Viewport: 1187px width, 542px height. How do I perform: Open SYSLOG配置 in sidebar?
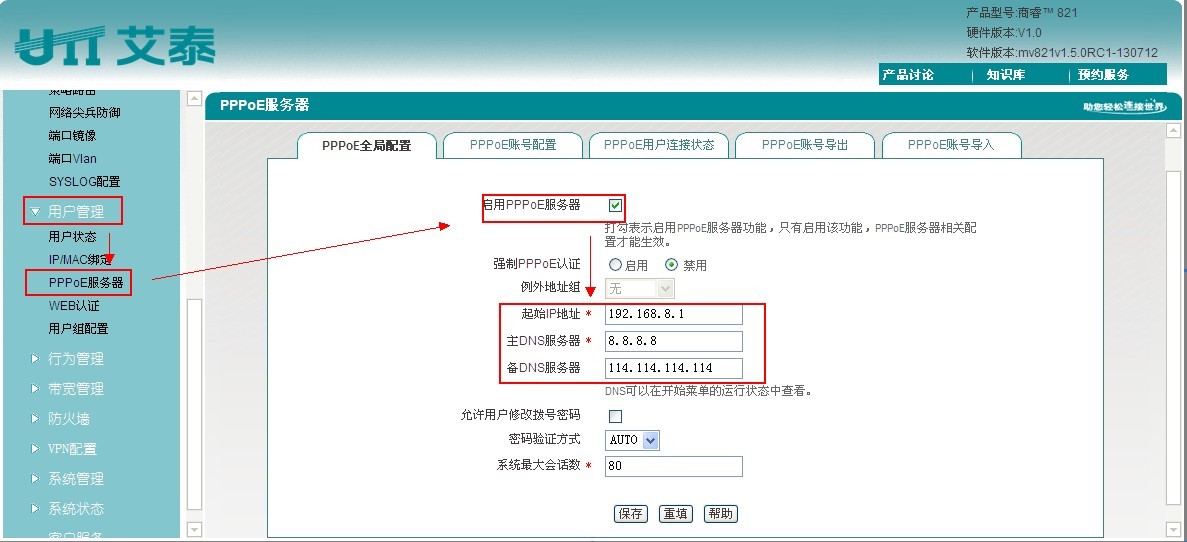[x=85, y=182]
